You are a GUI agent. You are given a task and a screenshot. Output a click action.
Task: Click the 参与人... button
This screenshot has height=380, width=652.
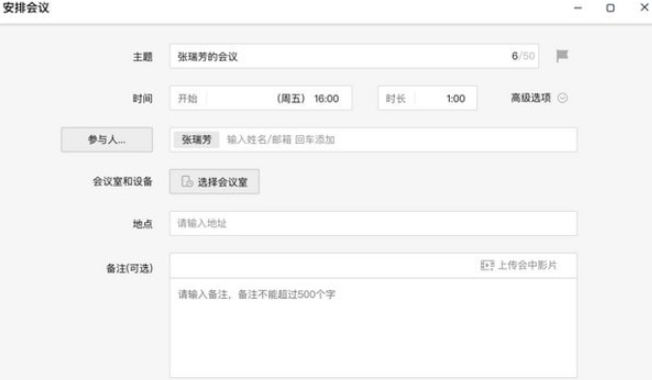106,140
